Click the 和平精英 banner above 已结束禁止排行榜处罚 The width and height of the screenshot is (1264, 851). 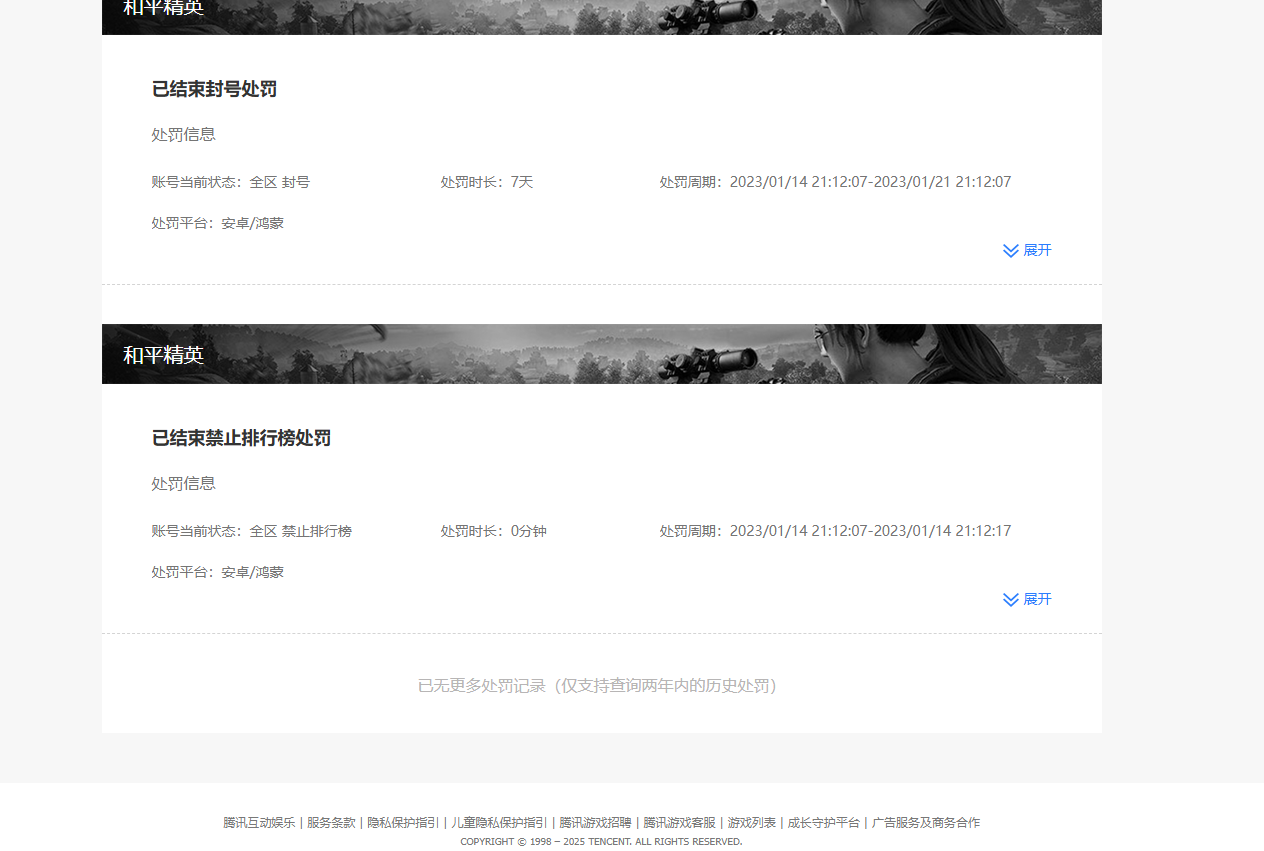tap(602, 354)
